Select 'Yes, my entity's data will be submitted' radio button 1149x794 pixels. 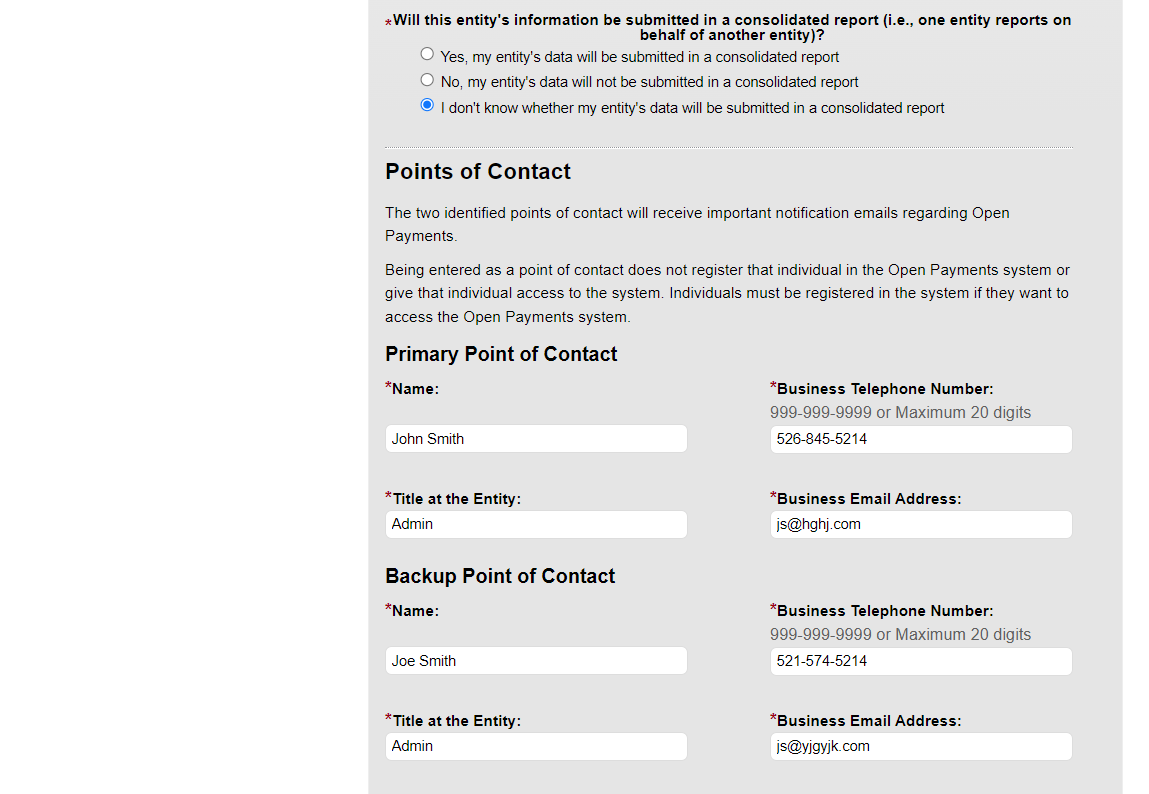(x=427, y=54)
